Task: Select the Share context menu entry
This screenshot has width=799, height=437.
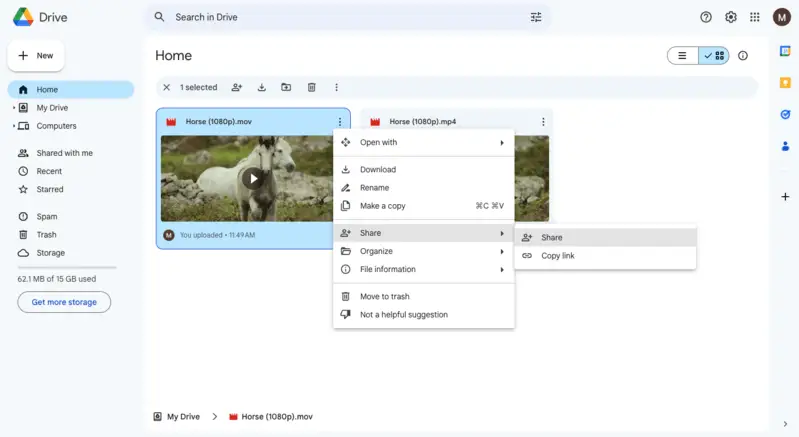Action: click(423, 233)
